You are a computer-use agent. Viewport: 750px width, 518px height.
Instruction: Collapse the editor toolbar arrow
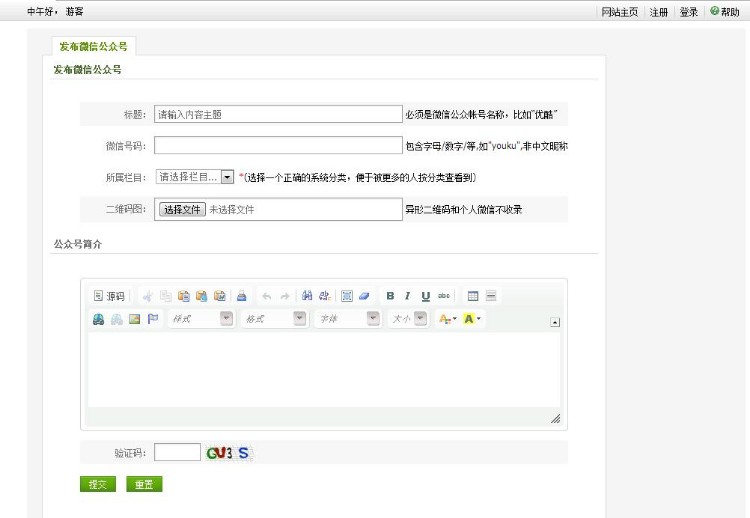555,322
